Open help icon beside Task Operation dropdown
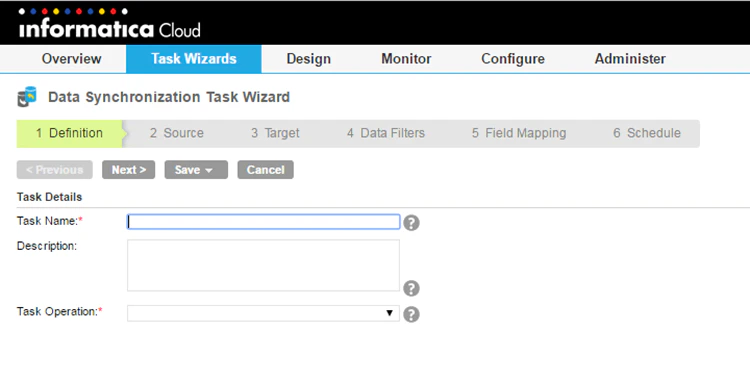This screenshot has width=750, height=382. click(x=411, y=315)
